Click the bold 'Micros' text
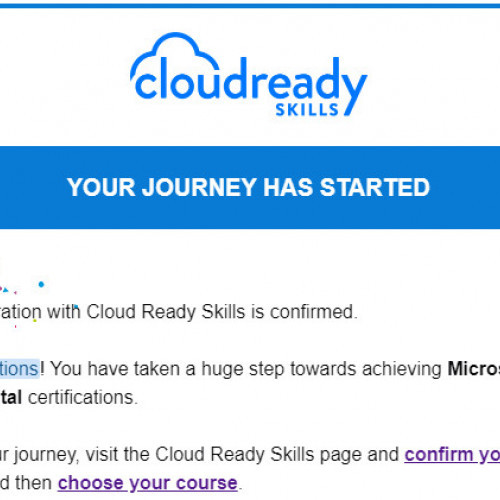This screenshot has height=500, width=500. pyautogui.click(x=474, y=369)
